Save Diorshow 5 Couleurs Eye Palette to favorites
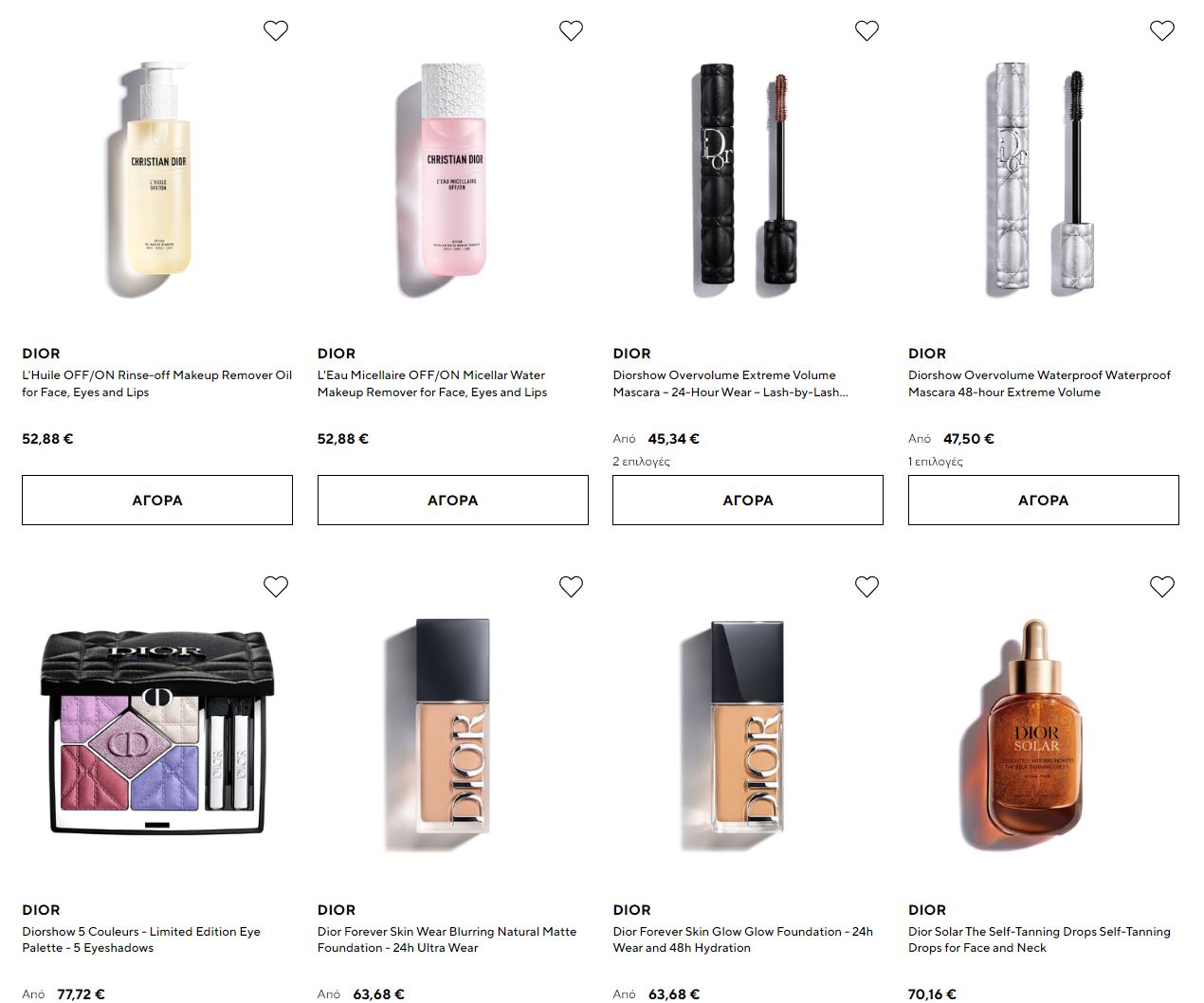This screenshot has height=1003, width=1204. 276,587
